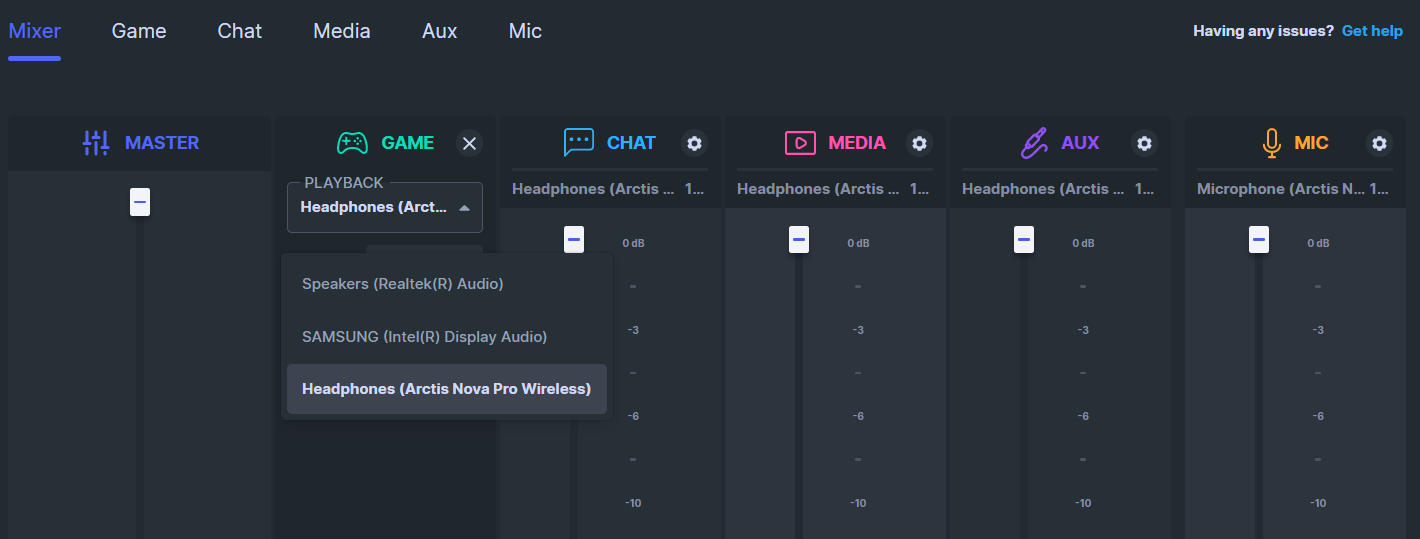Open Media channel settings gear
The width and height of the screenshot is (1420, 539).
click(919, 143)
